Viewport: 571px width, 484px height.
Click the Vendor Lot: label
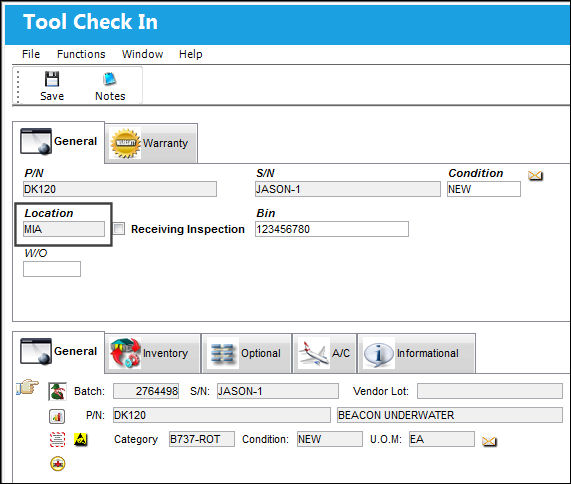tap(381, 391)
